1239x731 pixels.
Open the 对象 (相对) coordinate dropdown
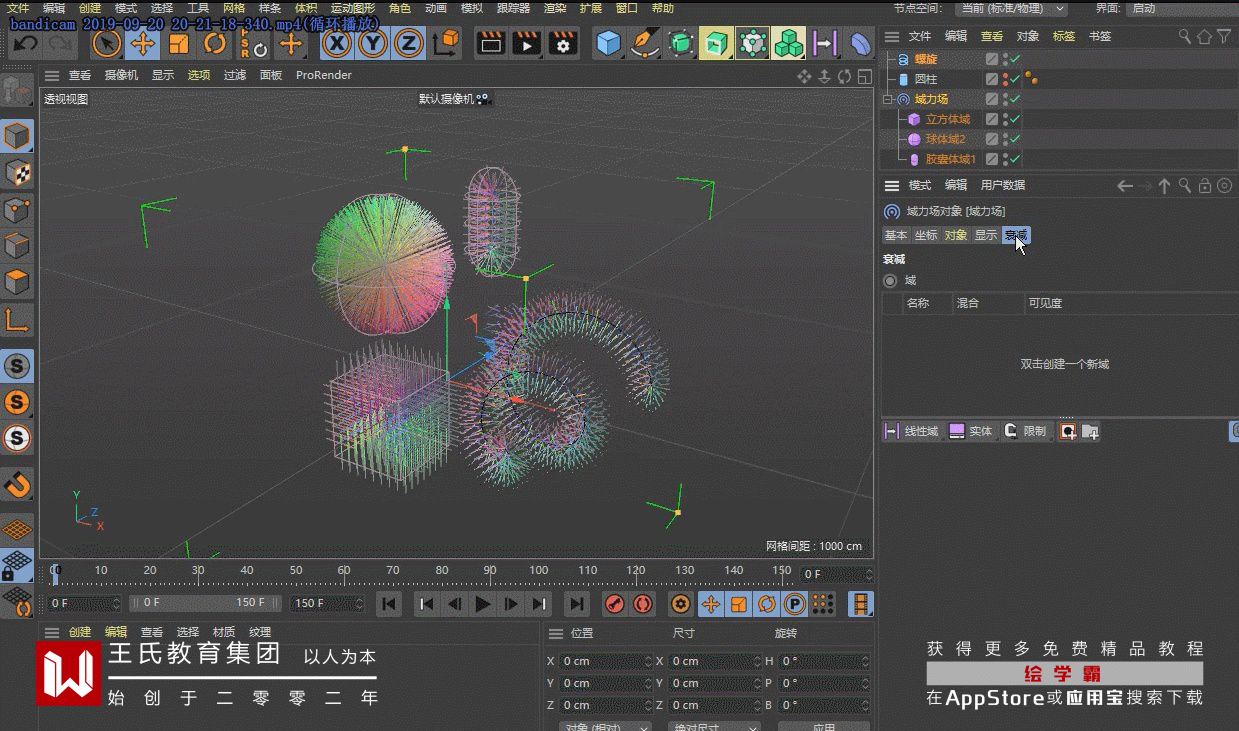(x=604, y=727)
